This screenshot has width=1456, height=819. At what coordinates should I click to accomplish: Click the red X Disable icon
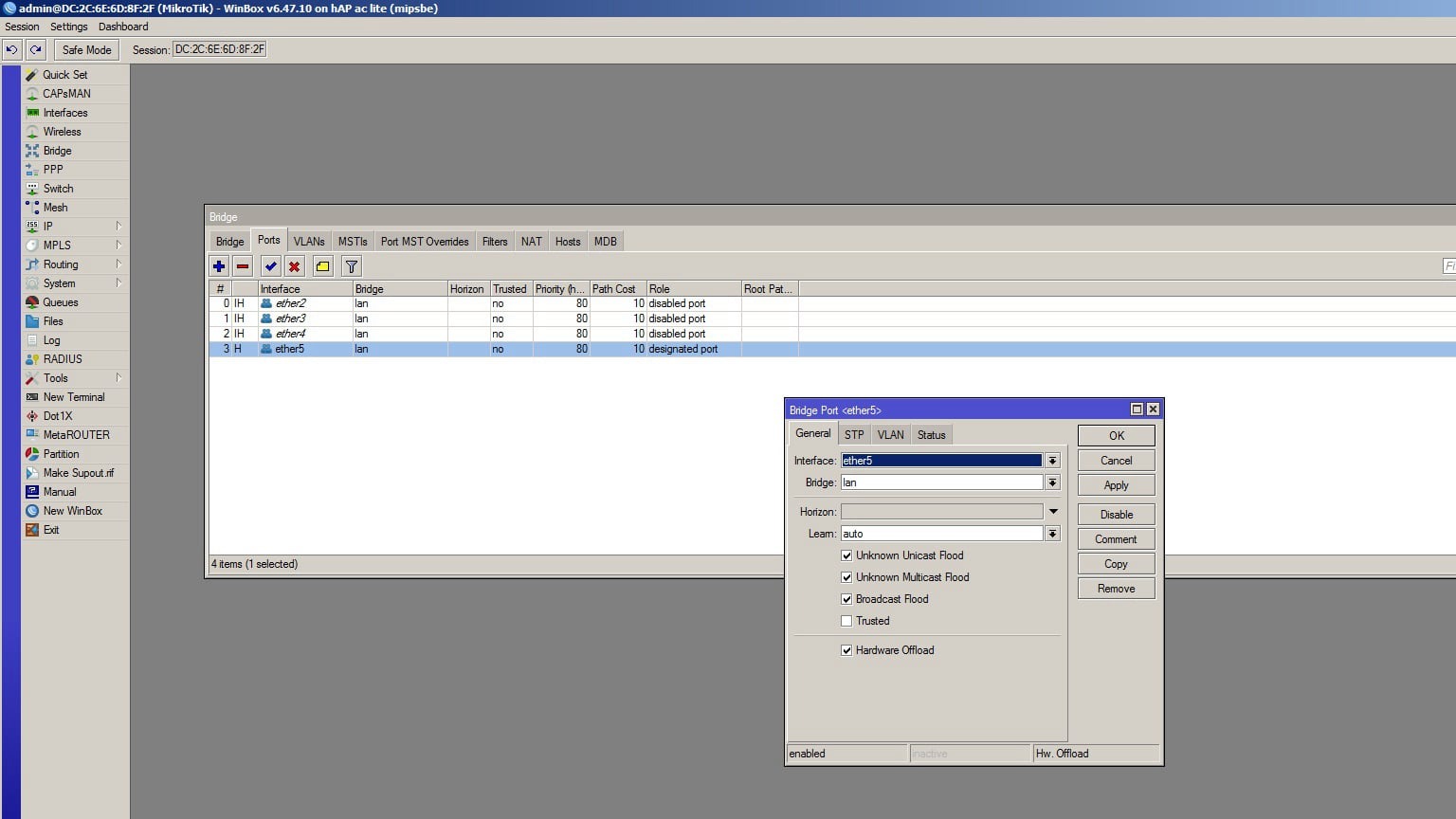pos(295,266)
